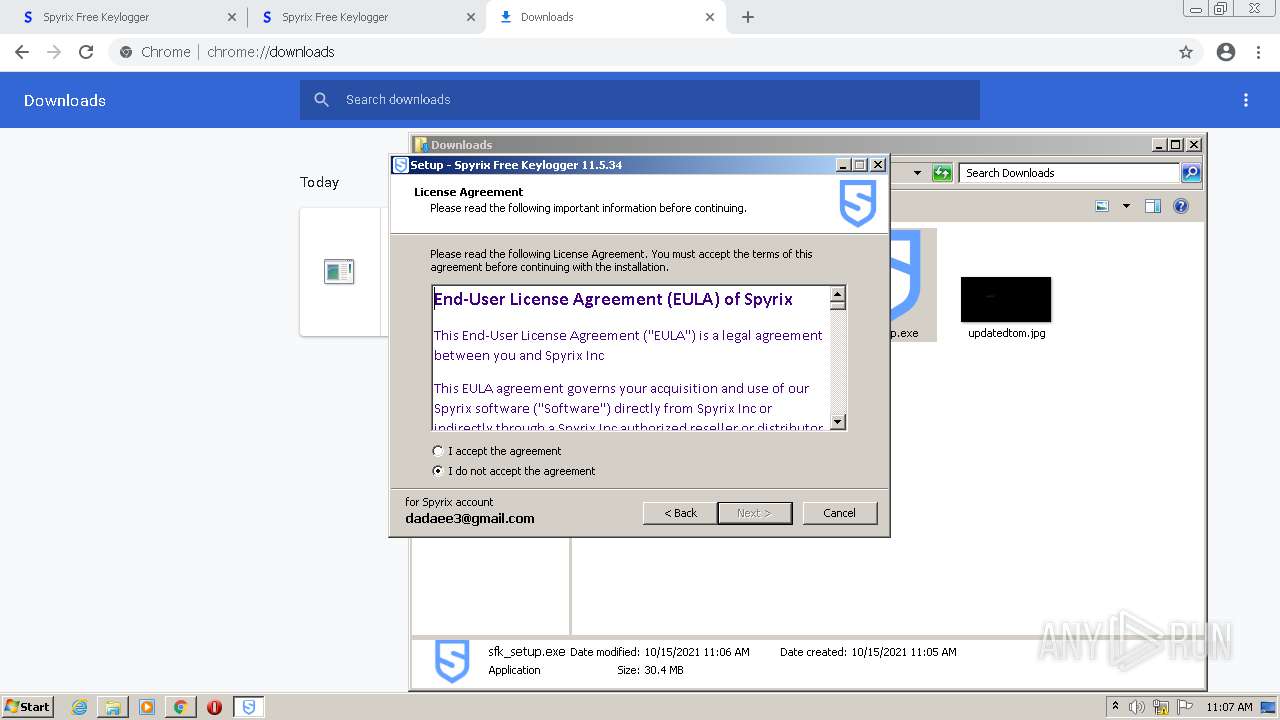This screenshot has width=1280, height=720.
Task: Reload the Chrome page
Action: 86,52
